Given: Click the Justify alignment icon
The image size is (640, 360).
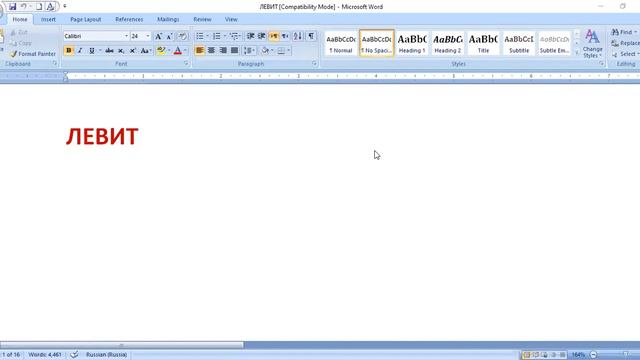Looking at the screenshot, I should (234, 51).
